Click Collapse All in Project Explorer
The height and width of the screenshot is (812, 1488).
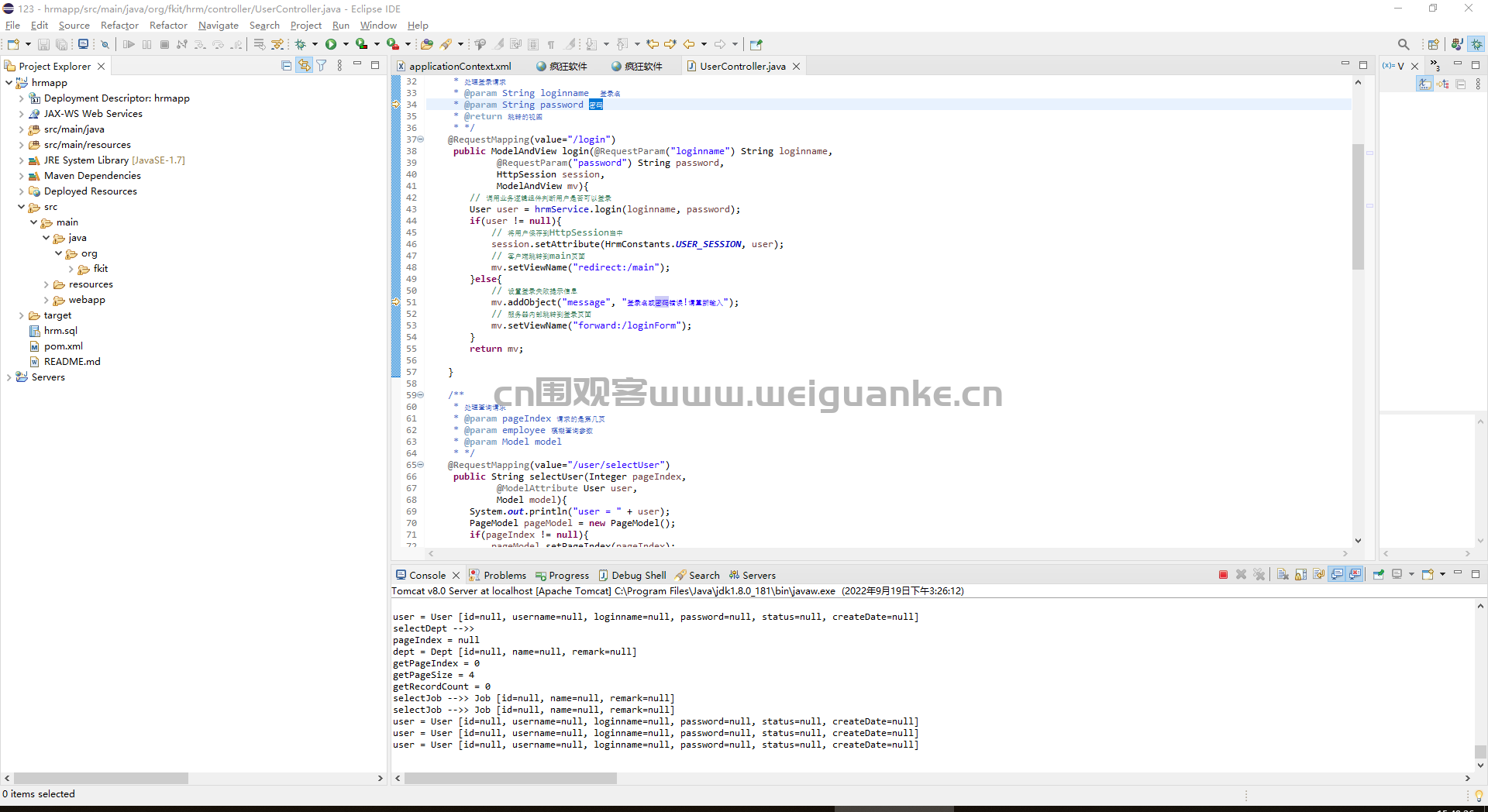point(286,66)
